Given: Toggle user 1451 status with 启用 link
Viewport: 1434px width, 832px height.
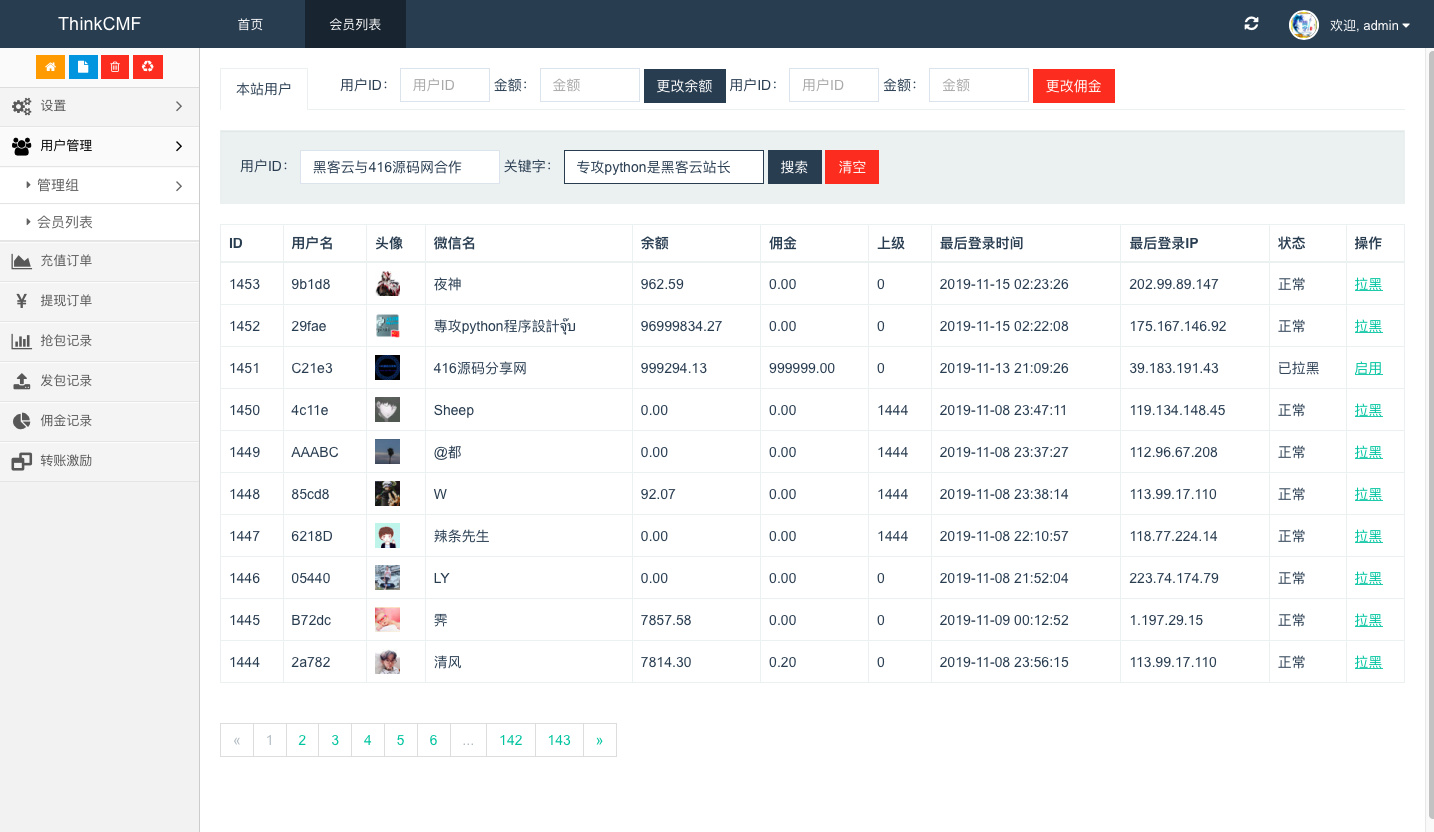Looking at the screenshot, I should click(1368, 368).
